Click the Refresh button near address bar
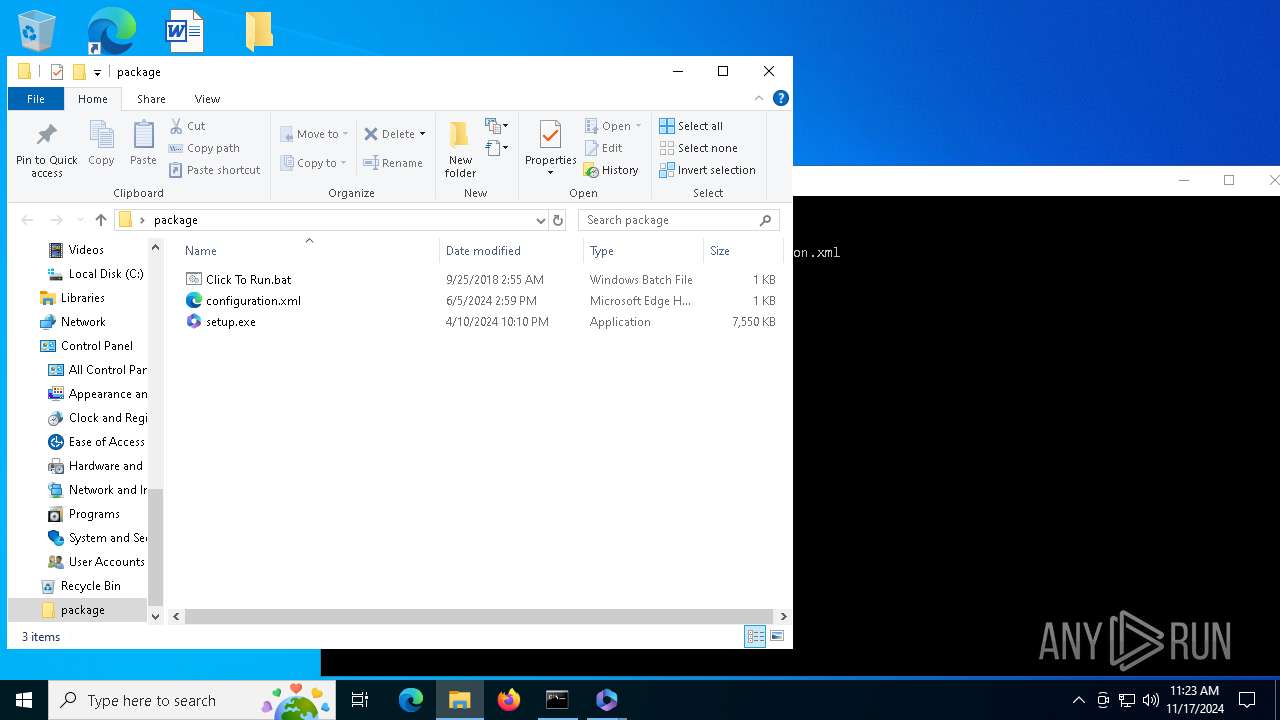 tap(558, 220)
